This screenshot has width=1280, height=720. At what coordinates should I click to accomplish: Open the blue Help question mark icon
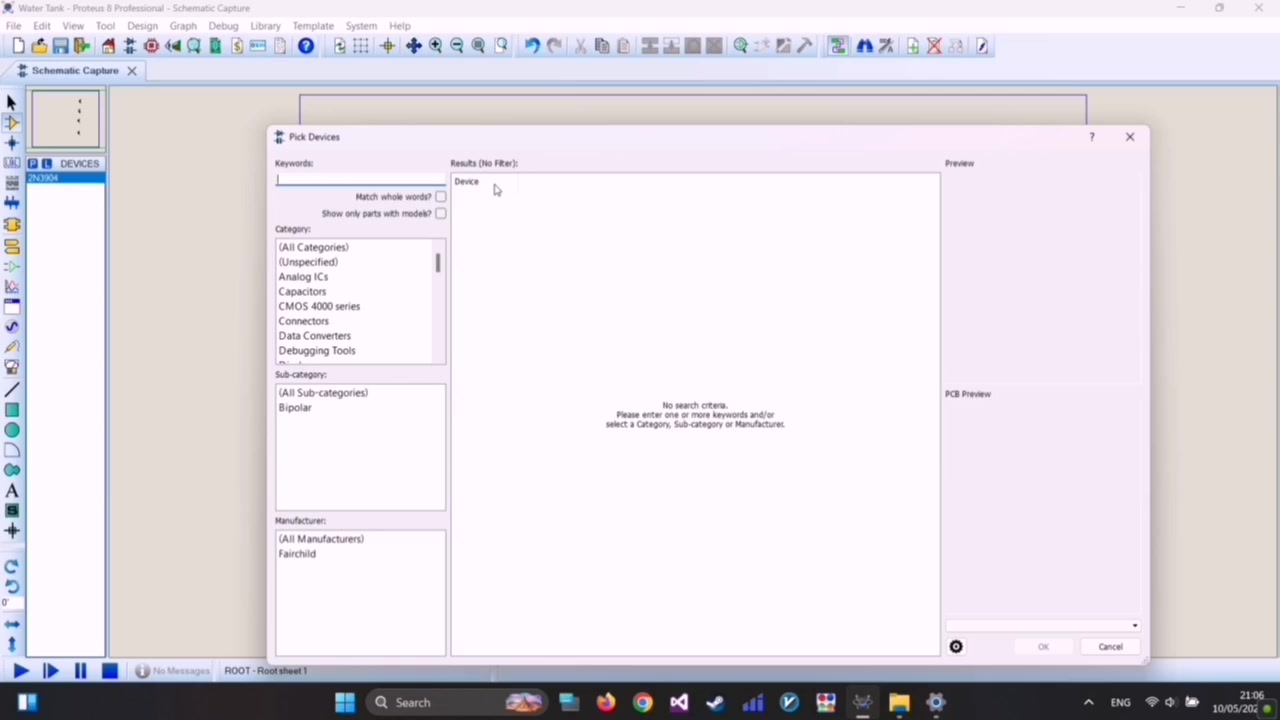pyautogui.click(x=306, y=46)
